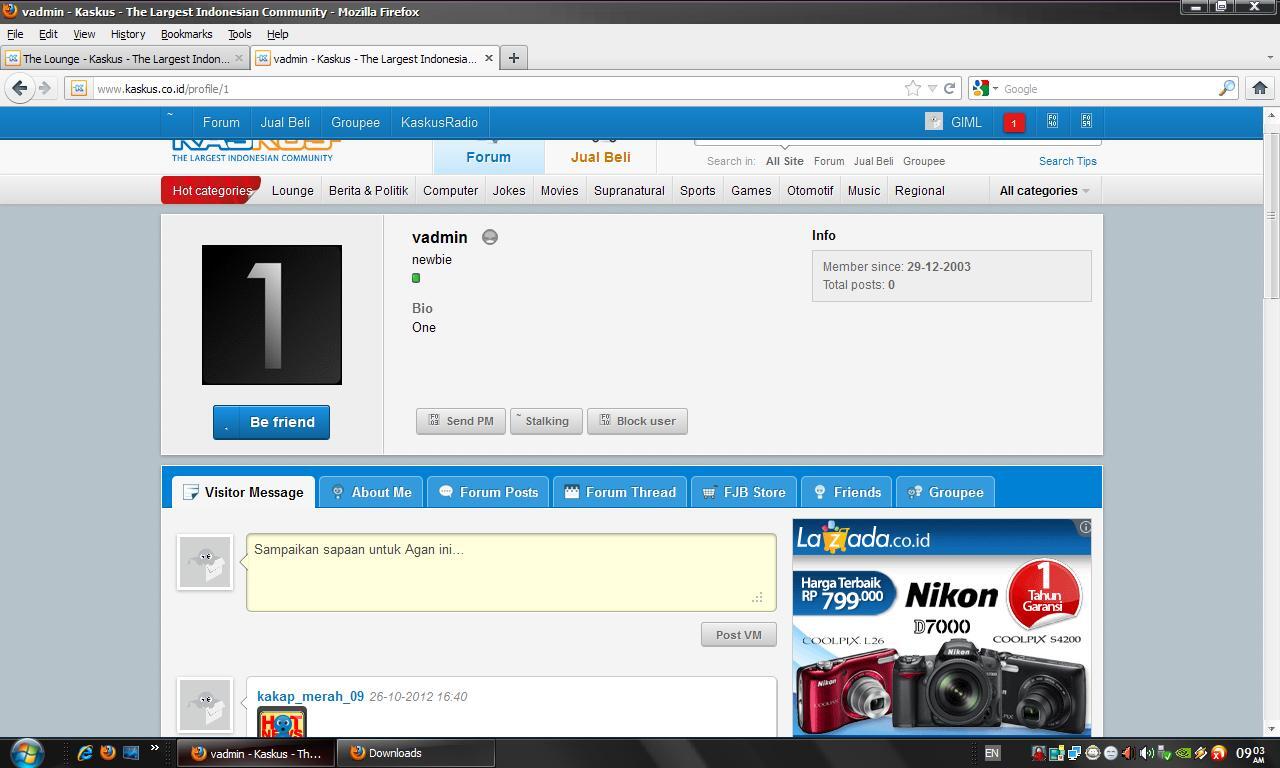This screenshot has height=768, width=1280.
Task: Open the Firefox home page icon
Action: click(1260, 88)
